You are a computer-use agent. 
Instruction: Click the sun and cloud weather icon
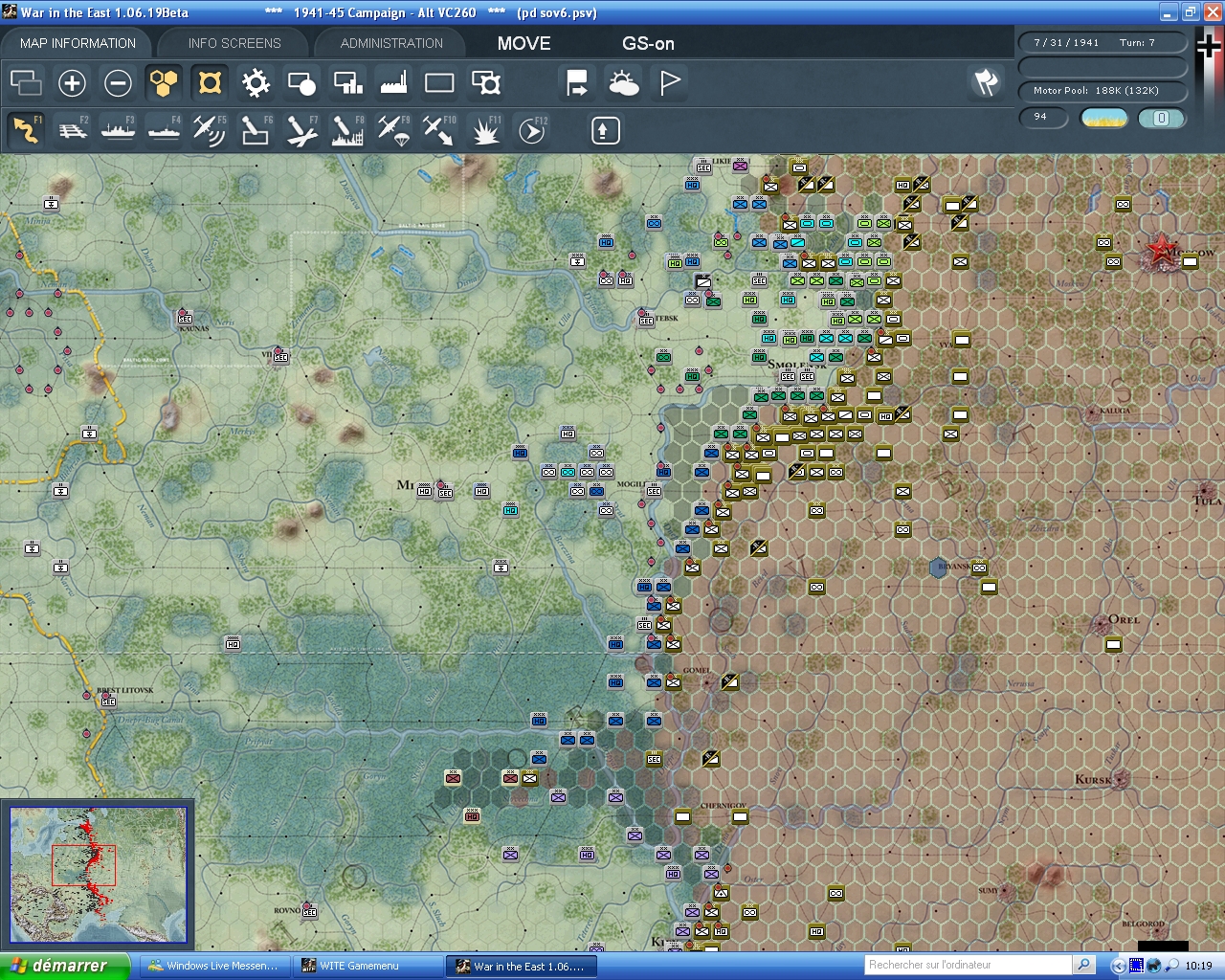623,83
